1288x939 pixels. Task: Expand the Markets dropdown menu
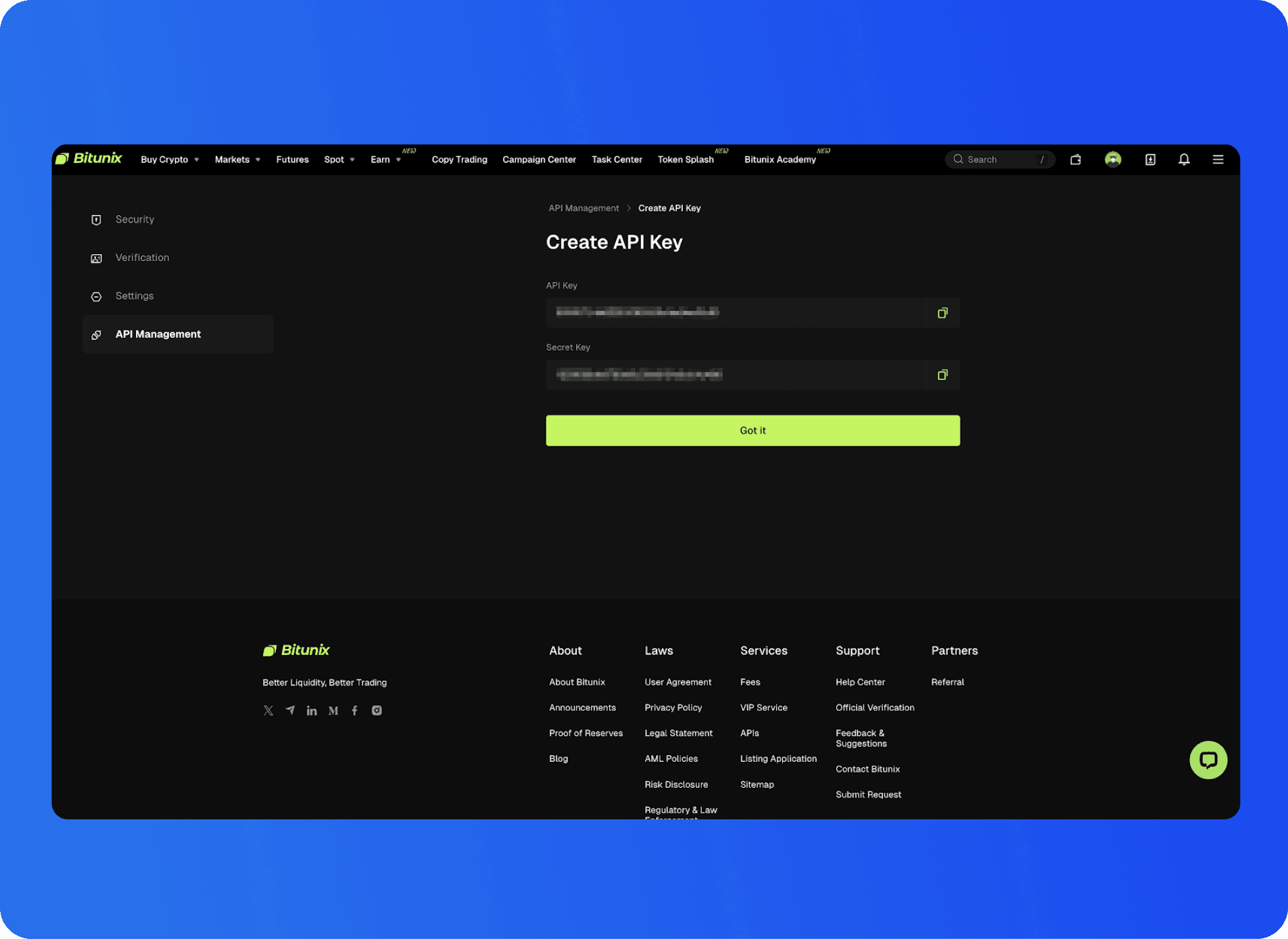pos(237,160)
